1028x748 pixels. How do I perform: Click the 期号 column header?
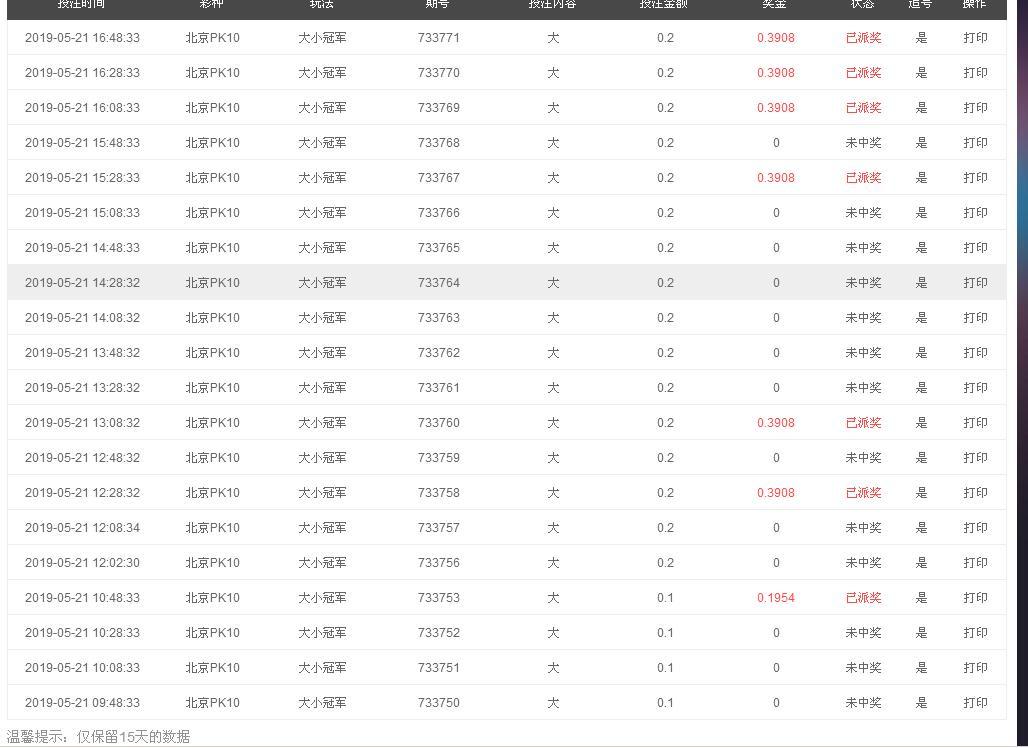(x=437, y=4)
